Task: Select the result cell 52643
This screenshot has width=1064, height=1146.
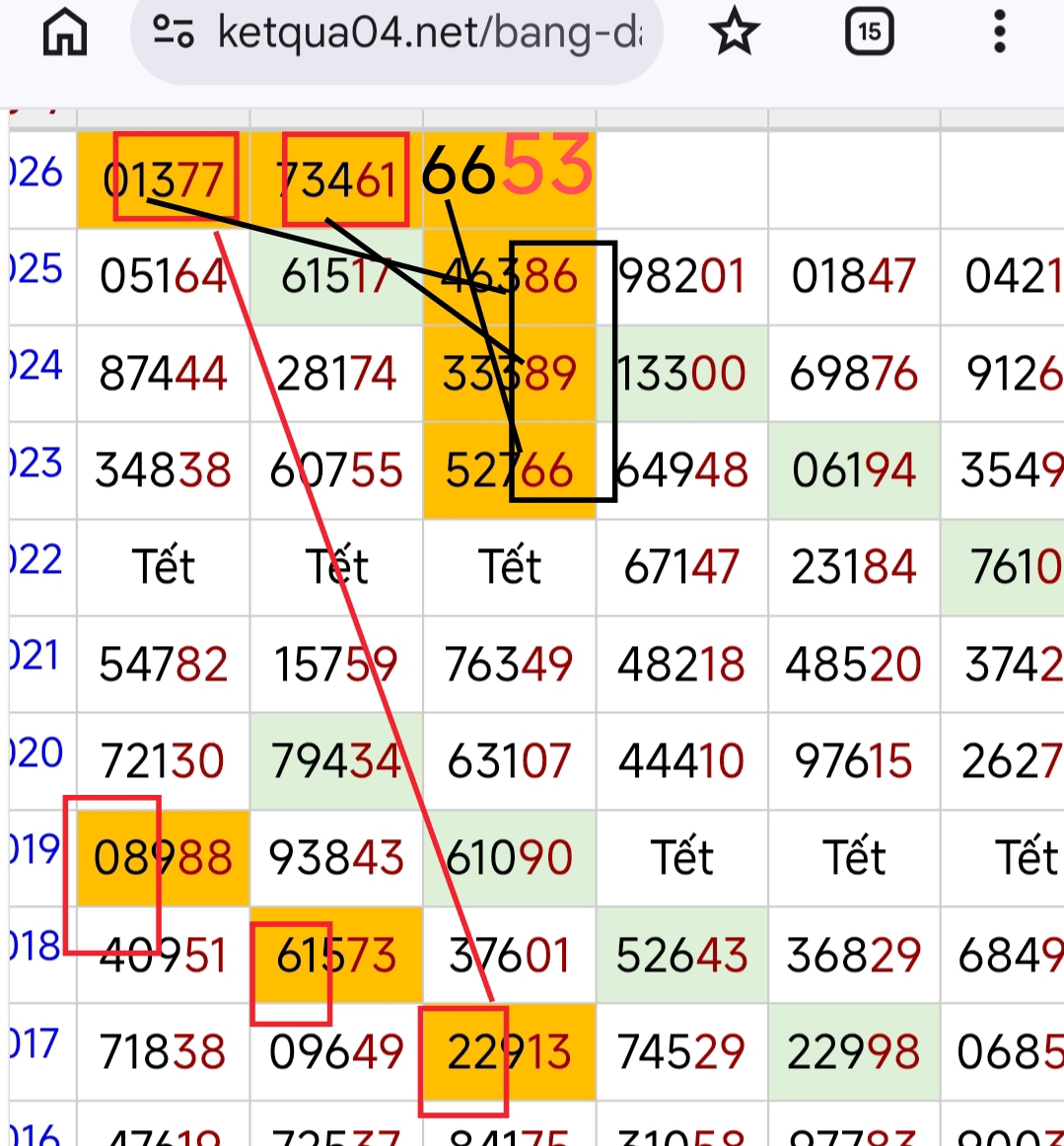Action: point(681,955)
